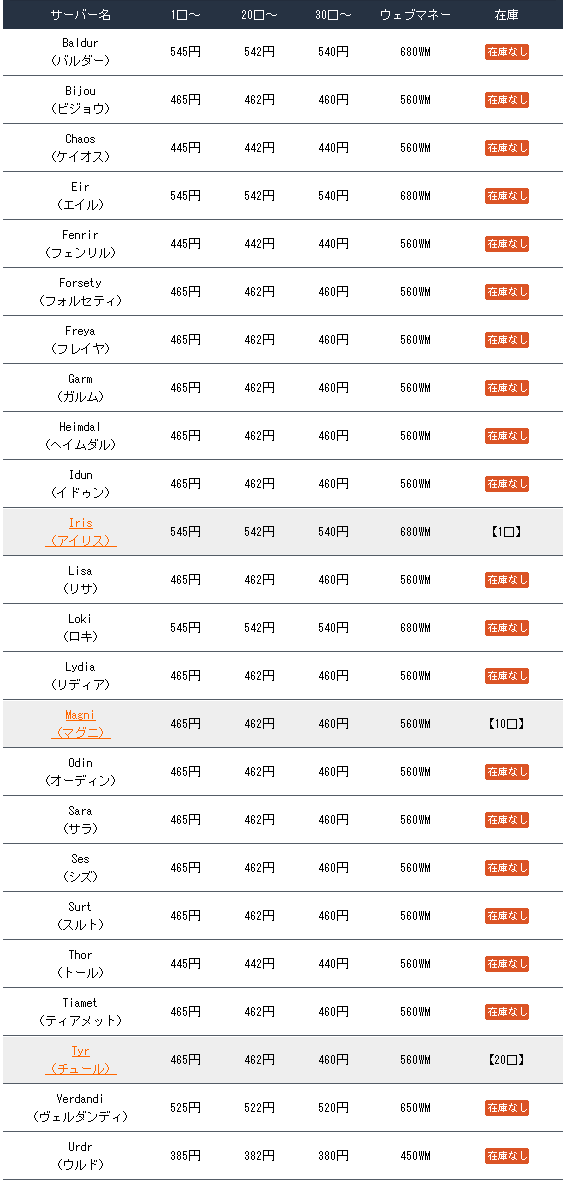Click the 在庫なし badge for Fenrir
The image size is (570, 1180).
coord(507,244)
